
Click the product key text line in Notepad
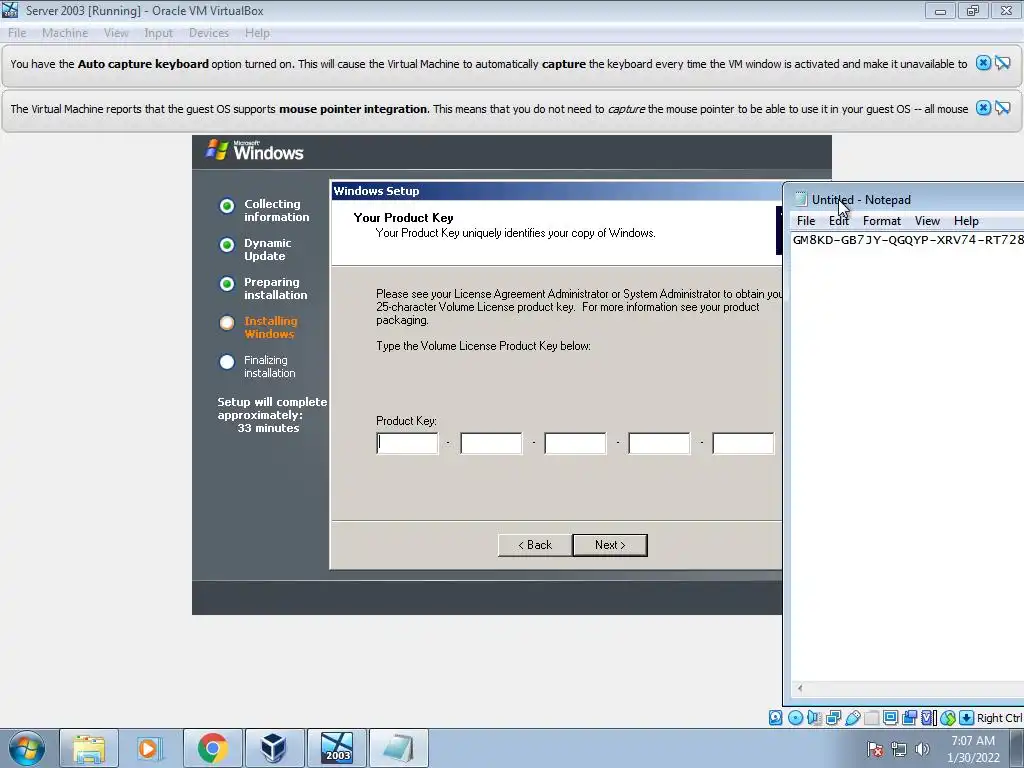(x=908, y=240)
